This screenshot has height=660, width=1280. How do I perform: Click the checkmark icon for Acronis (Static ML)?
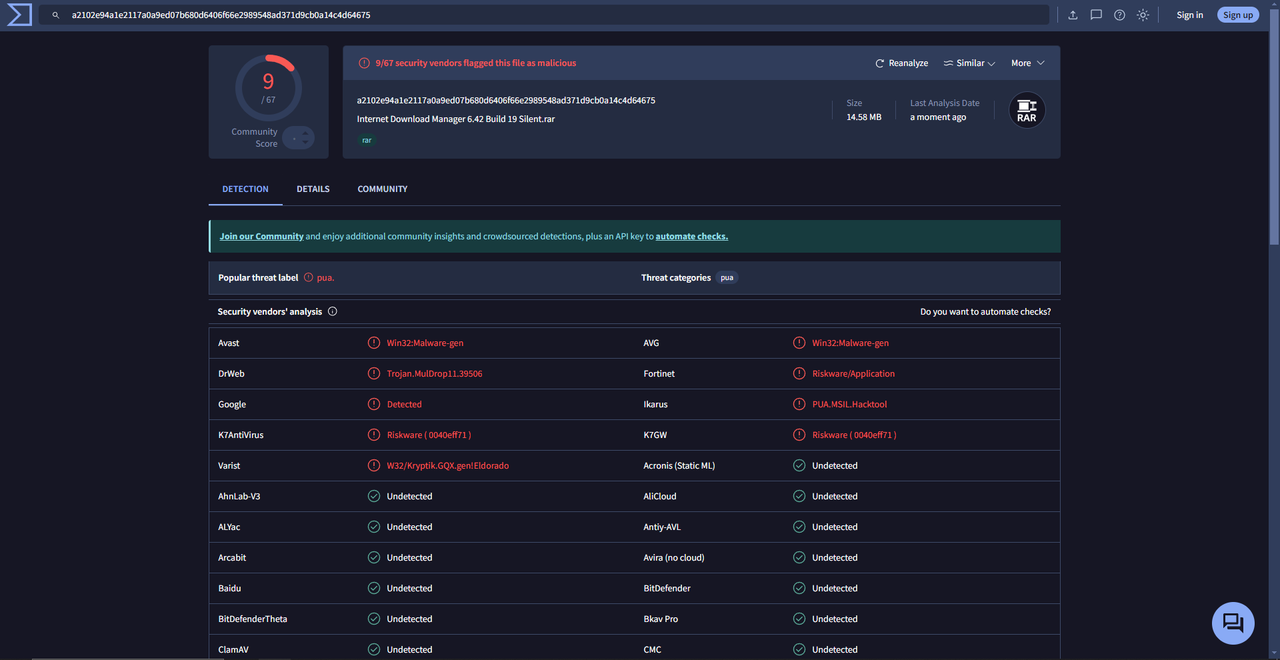(x=799, y=465)
